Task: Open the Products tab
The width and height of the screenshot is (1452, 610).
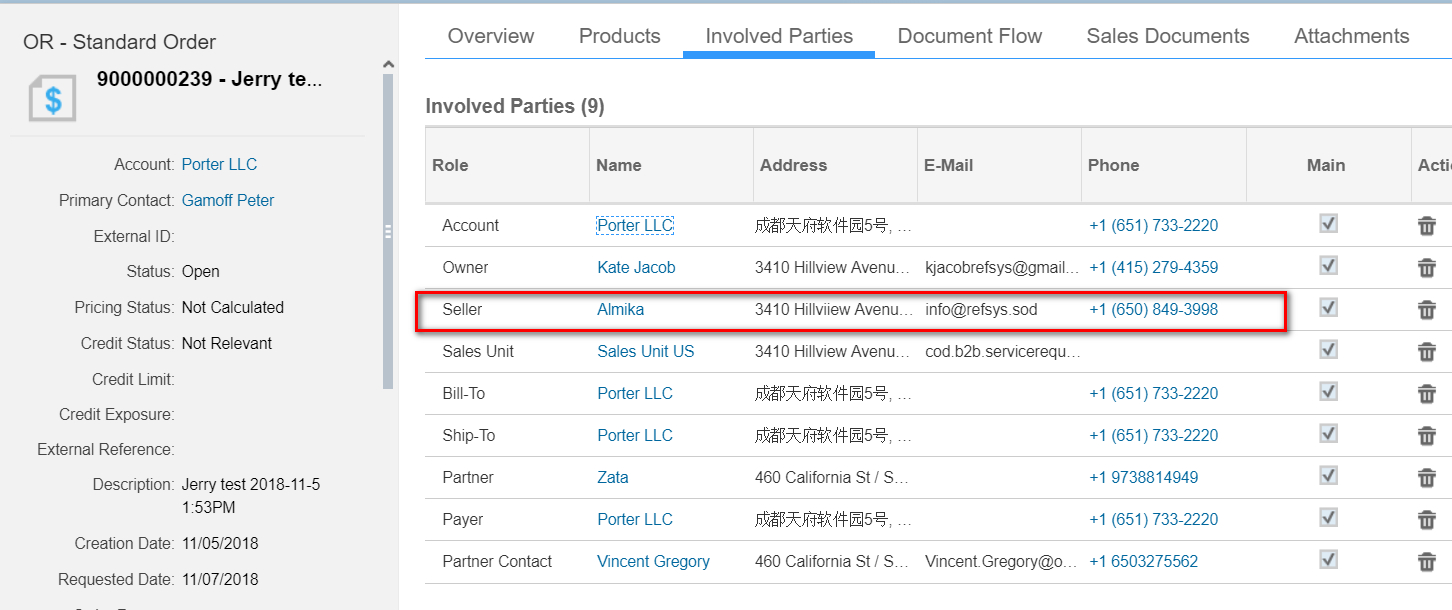Action: [x=619, y=36]
